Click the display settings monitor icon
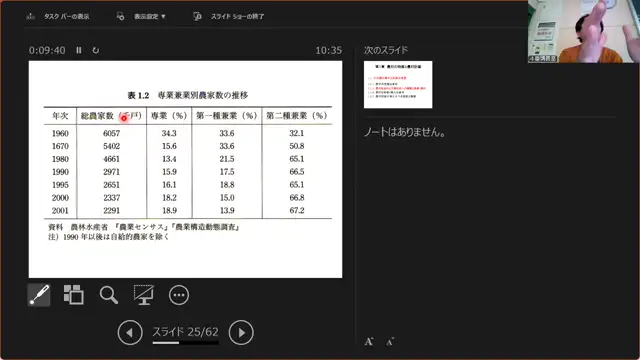This screenshot has height=360, width=640. tap(120, 16)
